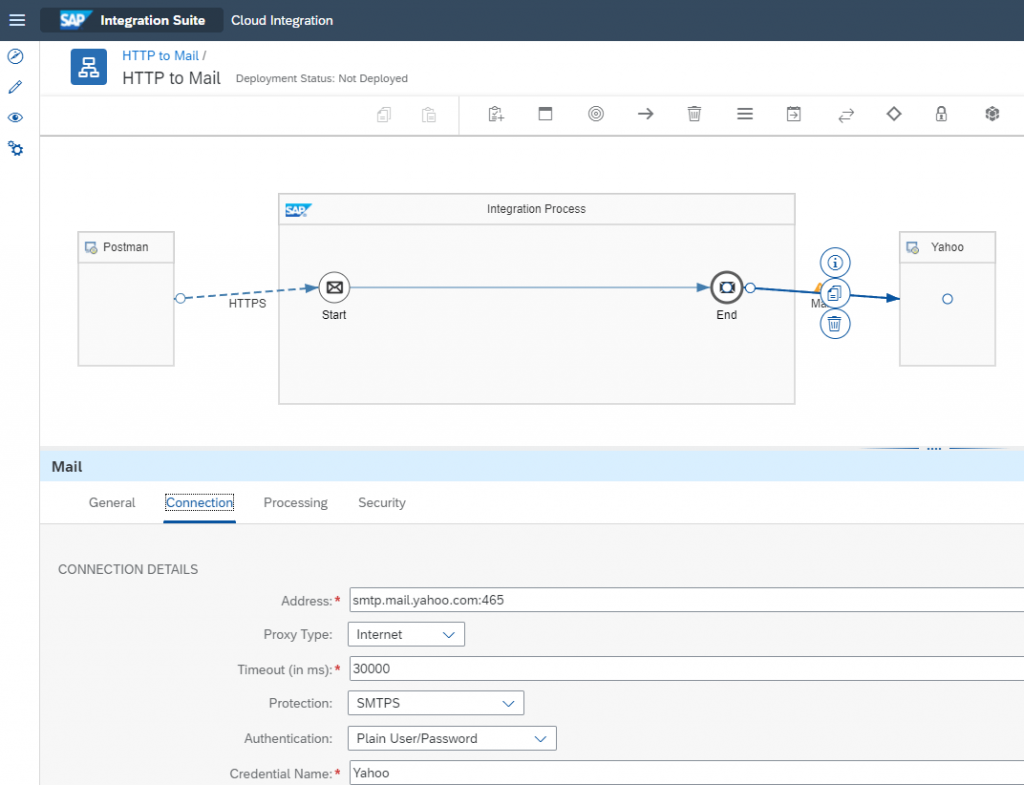Switch to the Connection tab
This screenshot has height=785, width=1024.
199,502
